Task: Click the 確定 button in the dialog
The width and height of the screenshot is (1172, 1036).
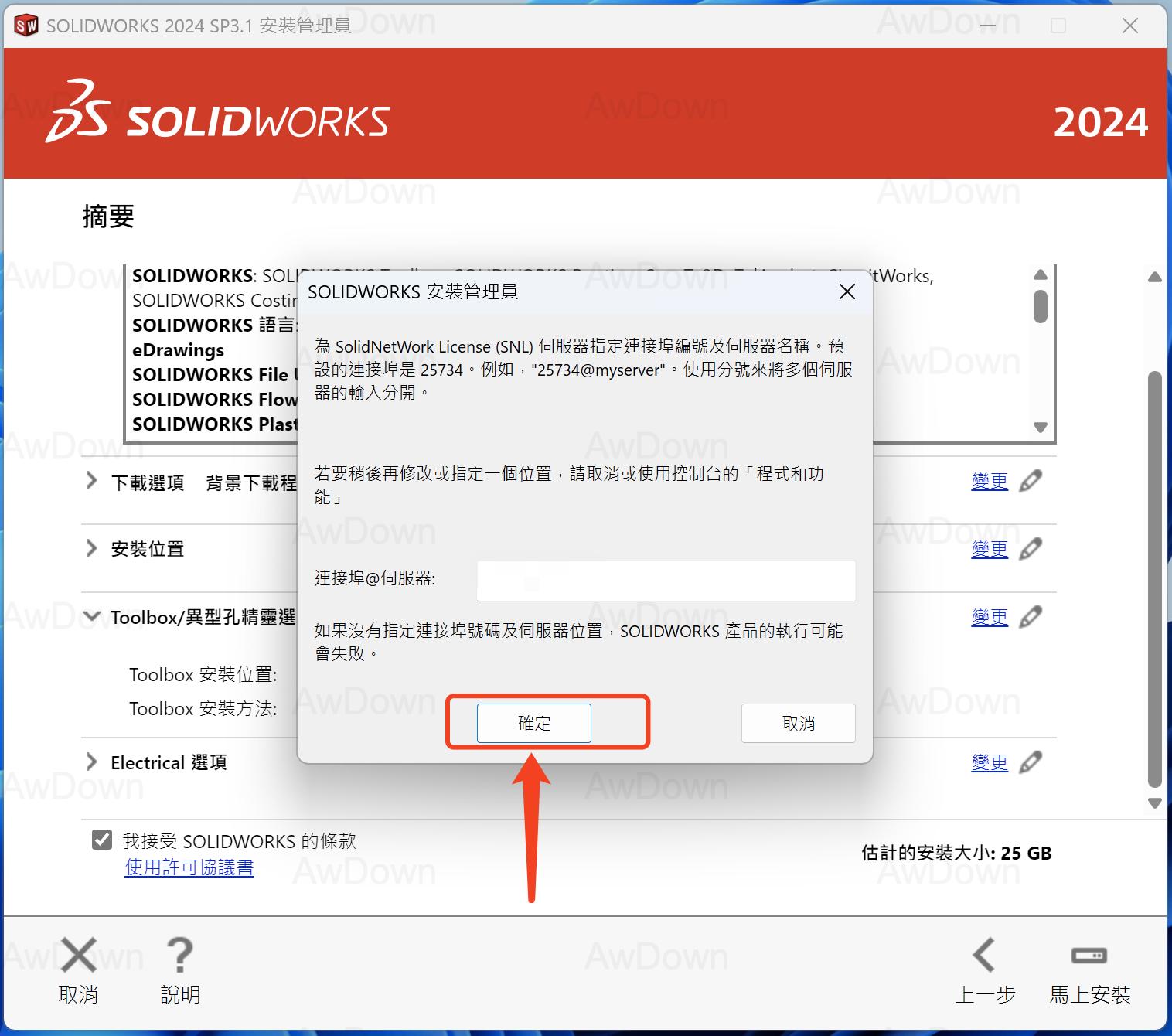Action: pos(533,723)
